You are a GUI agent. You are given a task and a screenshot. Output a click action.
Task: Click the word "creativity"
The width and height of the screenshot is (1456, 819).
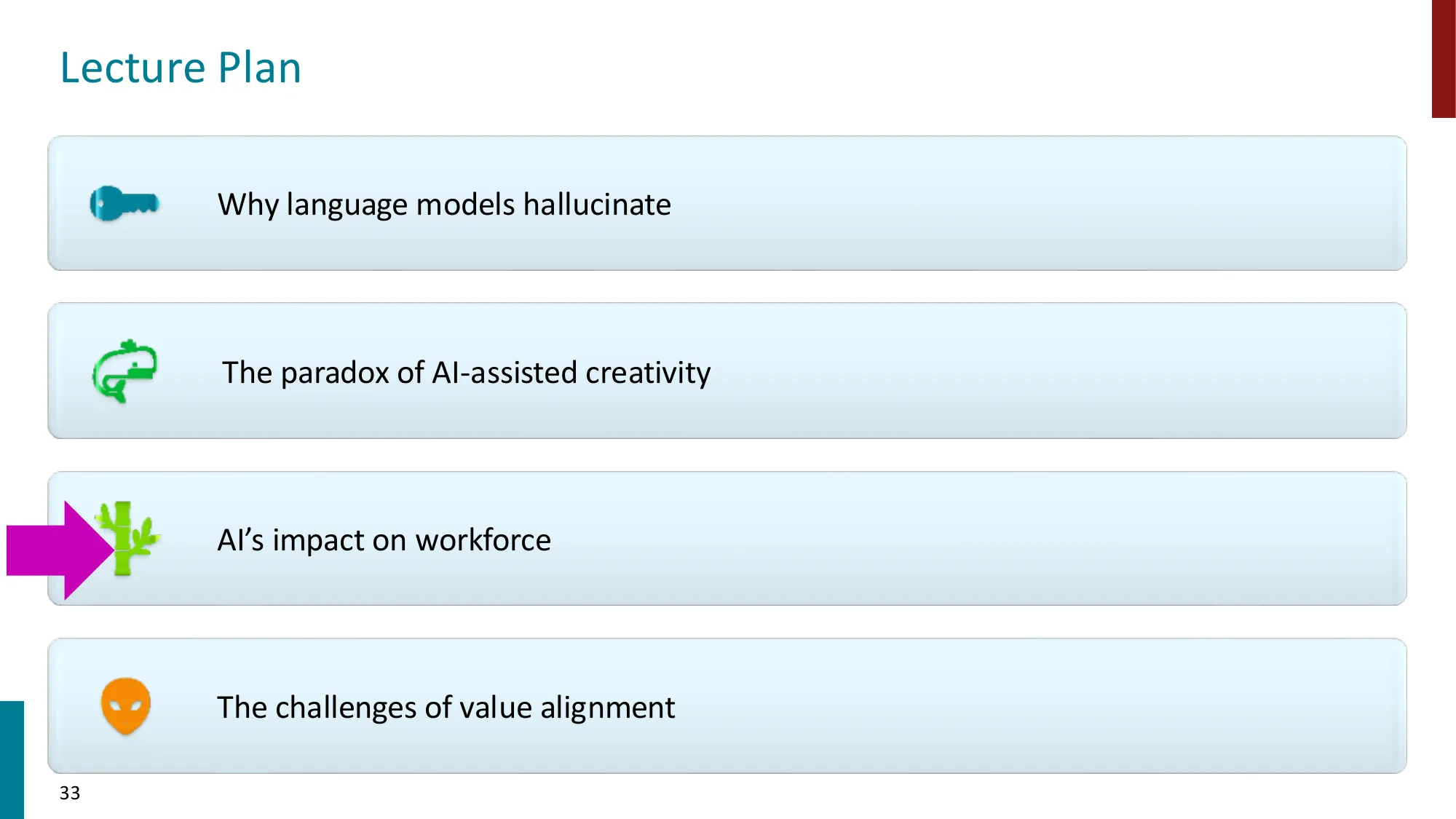(x=648, y=373)
